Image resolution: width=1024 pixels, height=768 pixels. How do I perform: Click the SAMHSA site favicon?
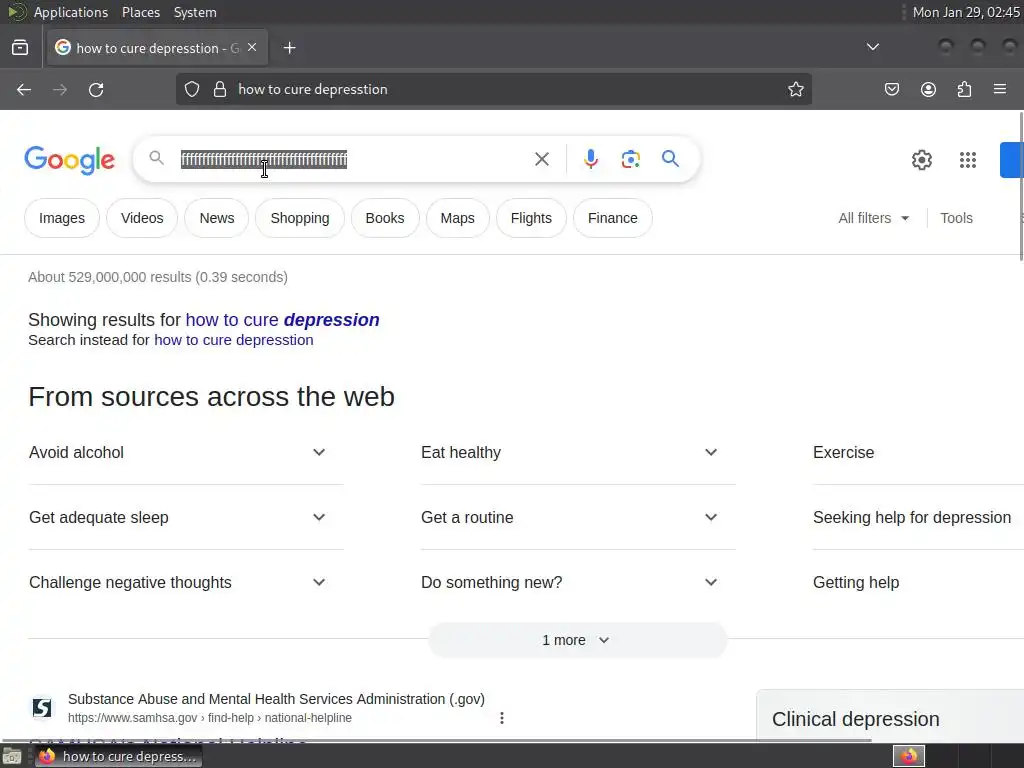coord(42,707)
